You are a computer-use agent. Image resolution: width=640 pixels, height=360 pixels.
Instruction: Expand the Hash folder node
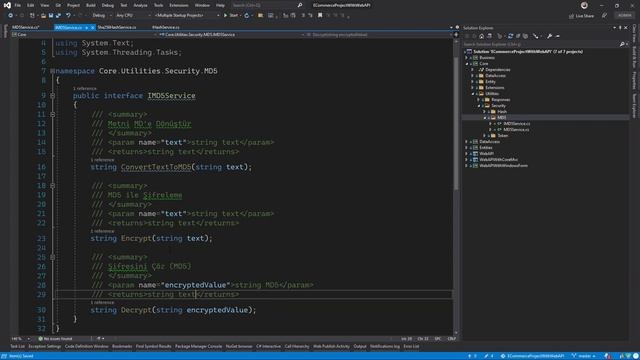(484, 111)
